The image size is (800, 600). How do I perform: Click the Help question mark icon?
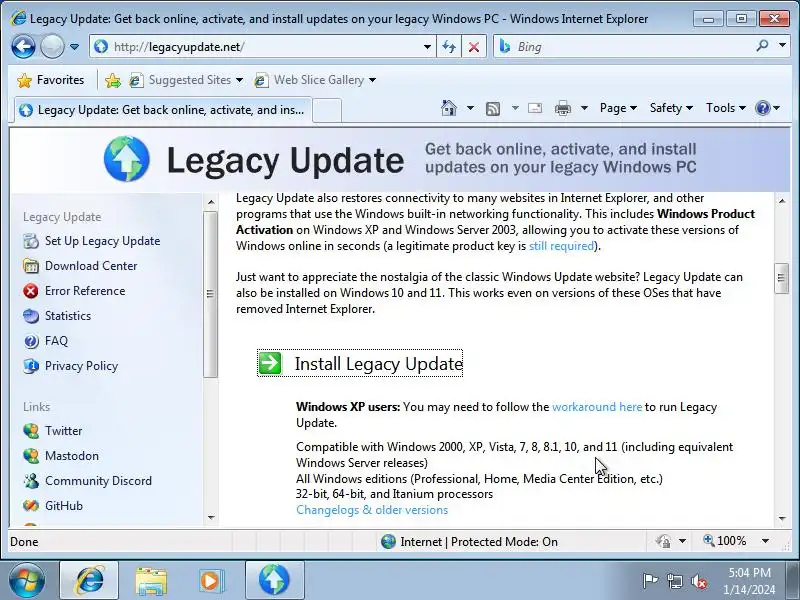pos(763,108)
